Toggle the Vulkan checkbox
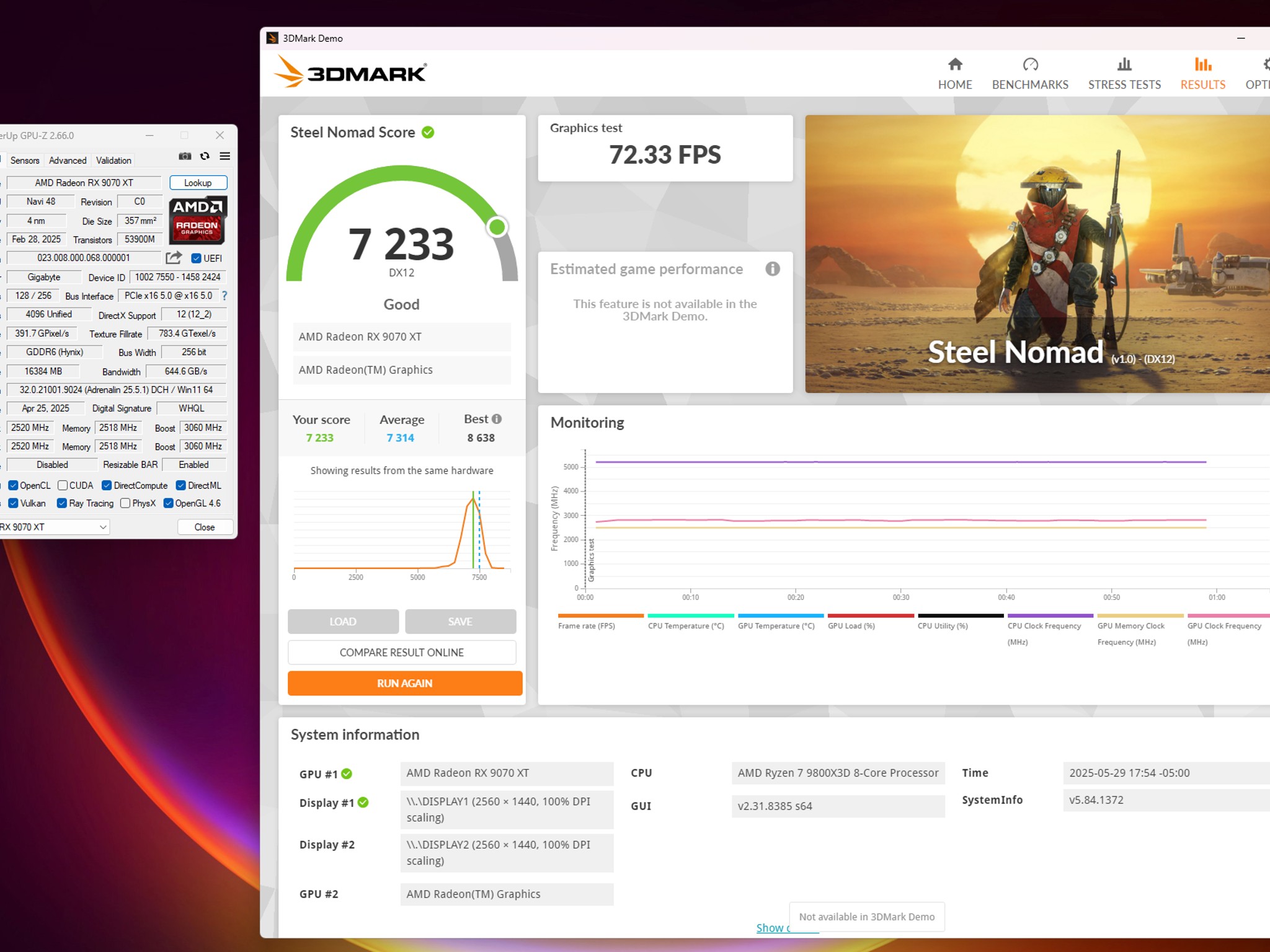1270x952 pixels. pos(12,503)
